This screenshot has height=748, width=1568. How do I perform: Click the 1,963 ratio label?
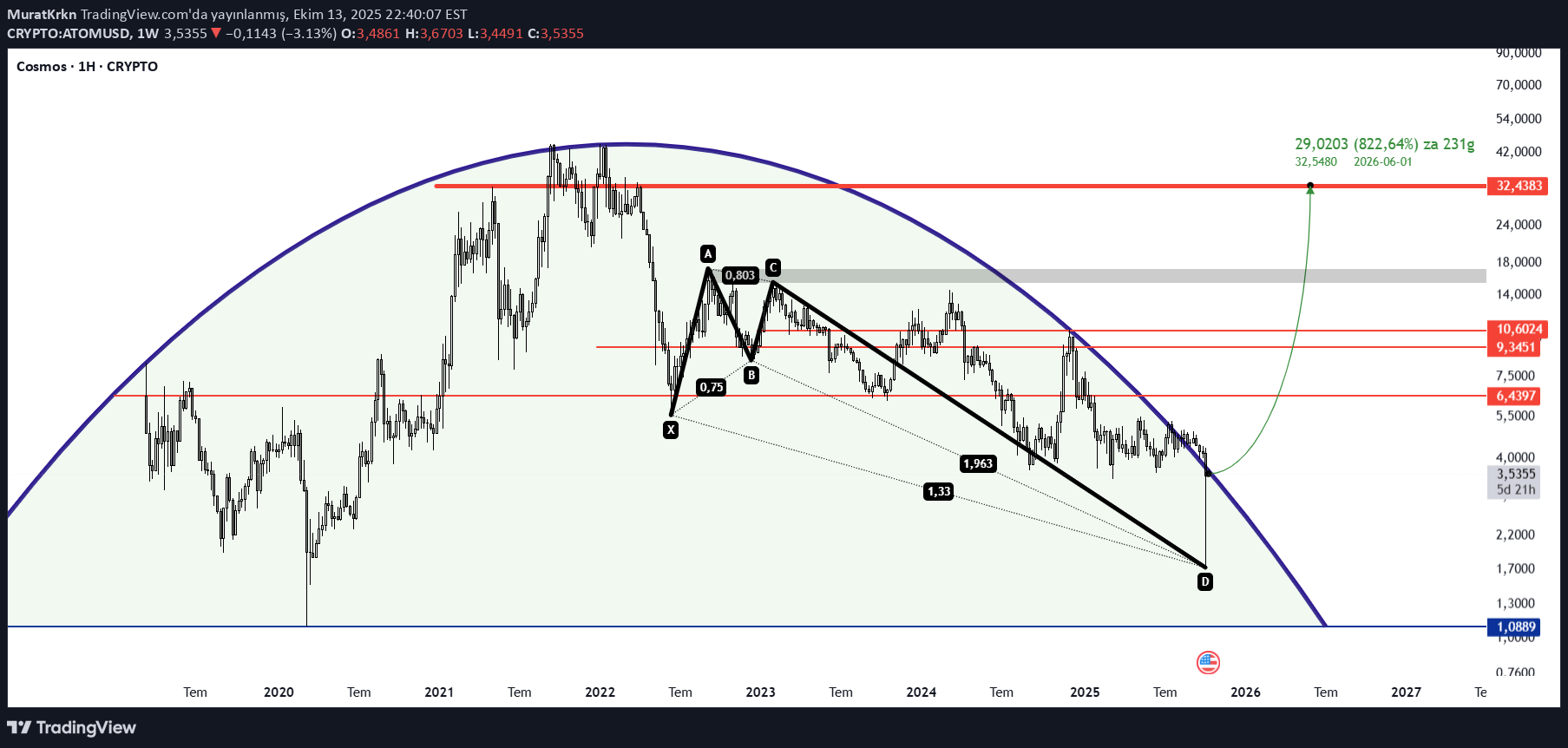tap(978, 463)
